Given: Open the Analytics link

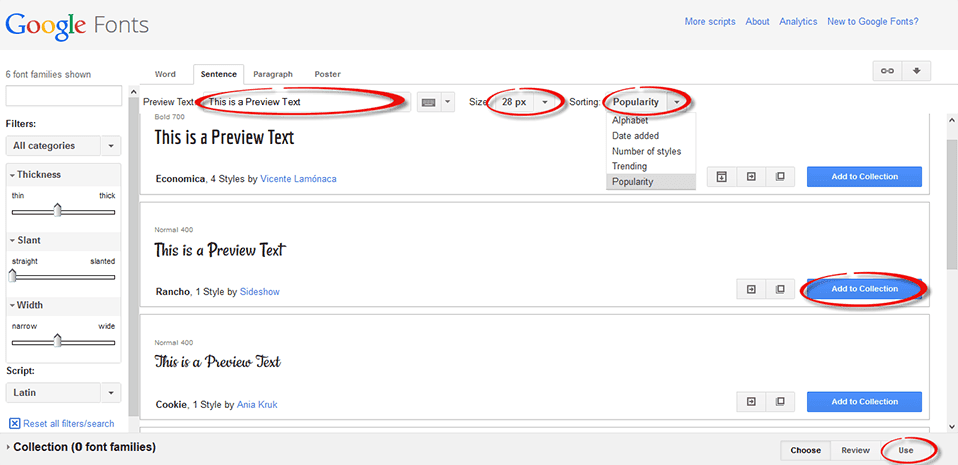Looking at the screenshot, I should [798, 21].
